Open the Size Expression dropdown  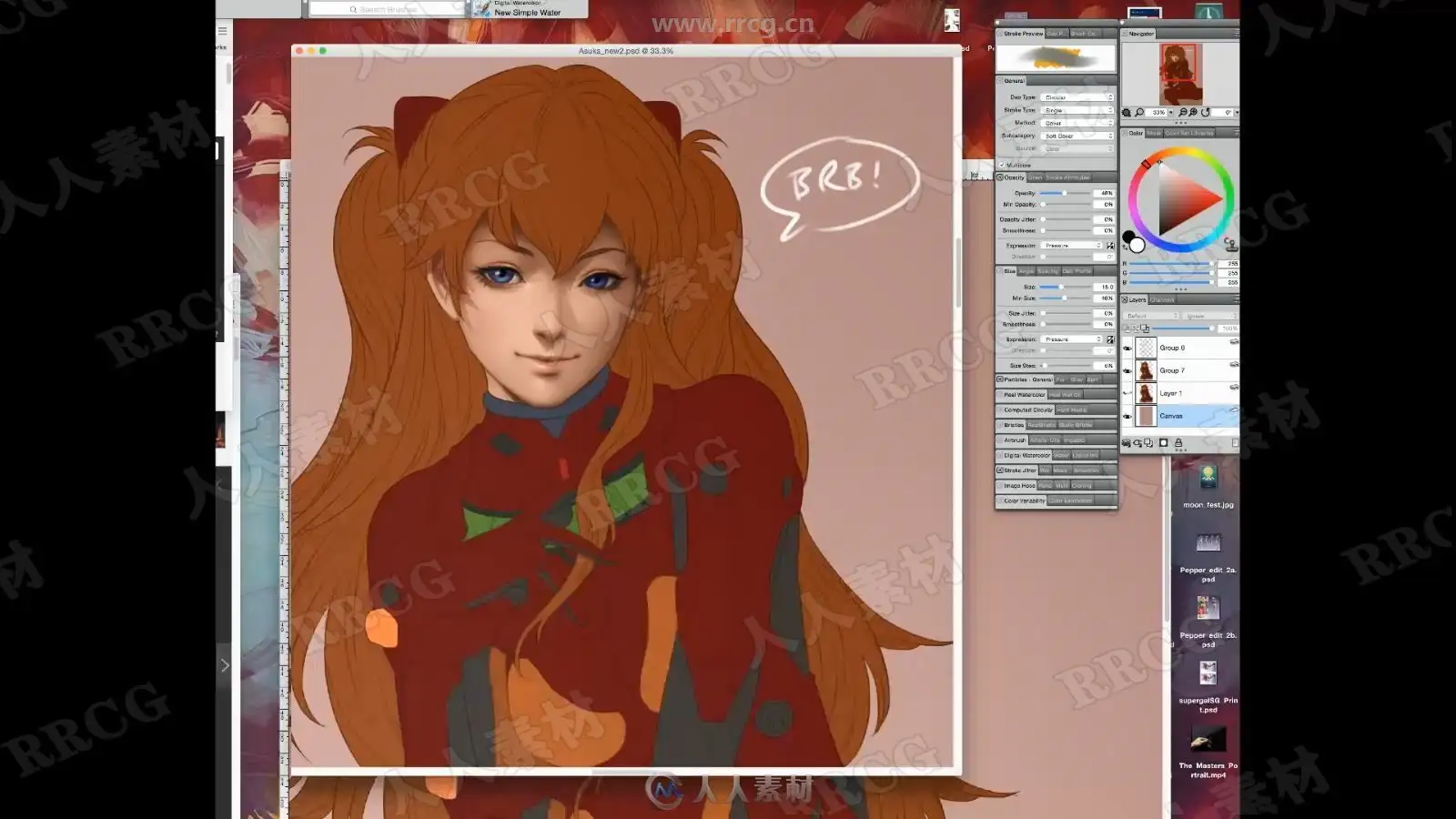pyautogui.click(x=1072, y=339)
